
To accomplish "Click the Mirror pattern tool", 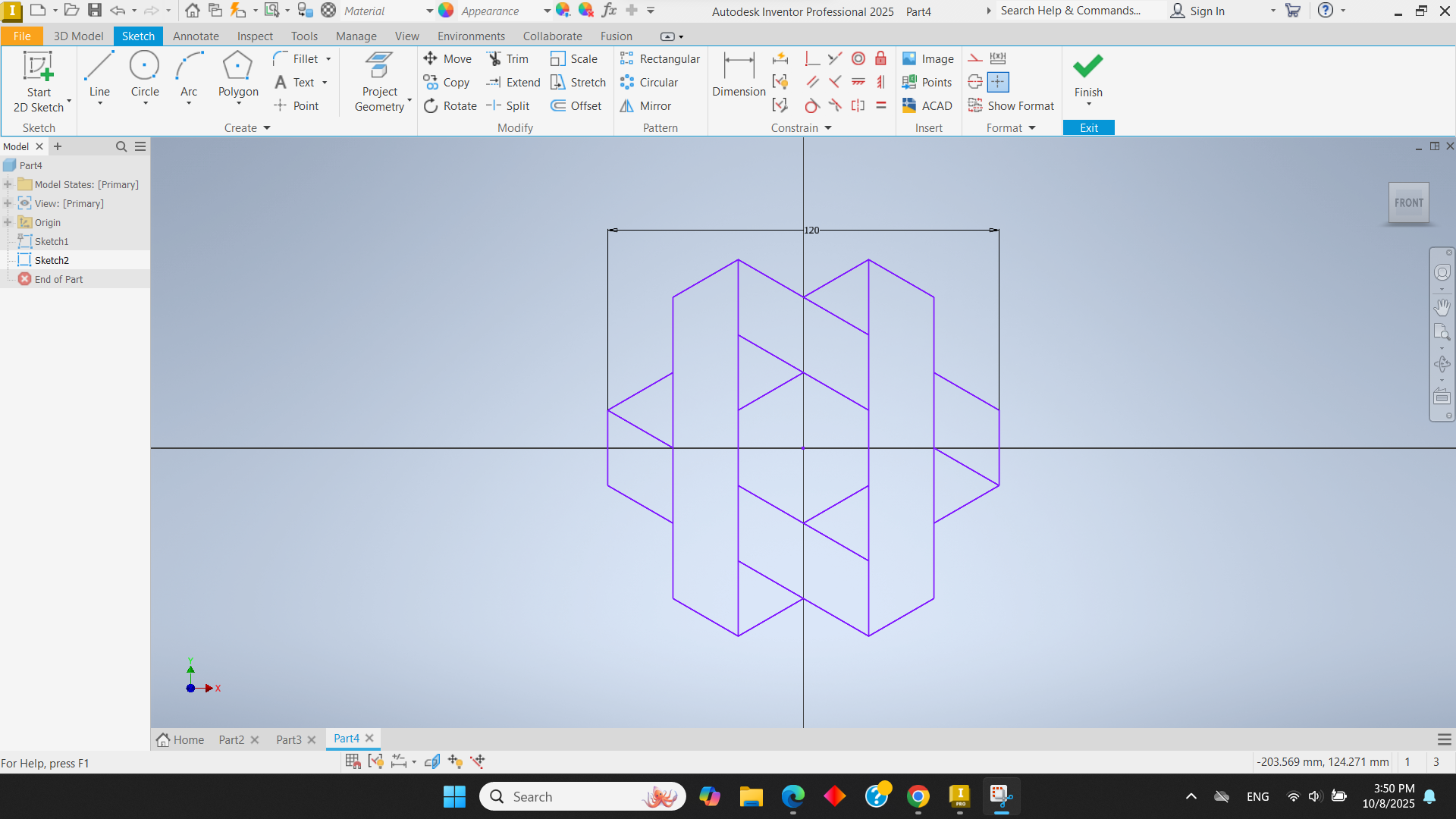I will point(646,106).
